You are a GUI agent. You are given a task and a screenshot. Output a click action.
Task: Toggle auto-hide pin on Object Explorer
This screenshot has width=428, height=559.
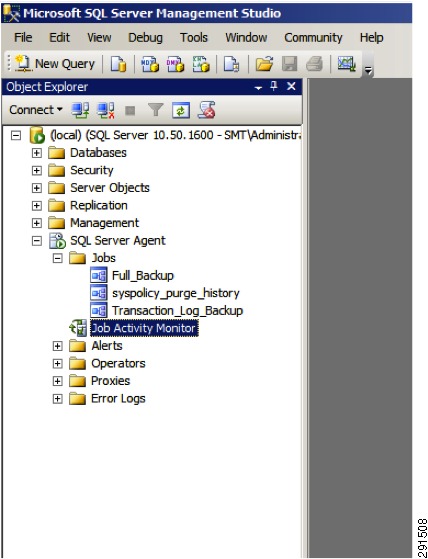point(274,87)
